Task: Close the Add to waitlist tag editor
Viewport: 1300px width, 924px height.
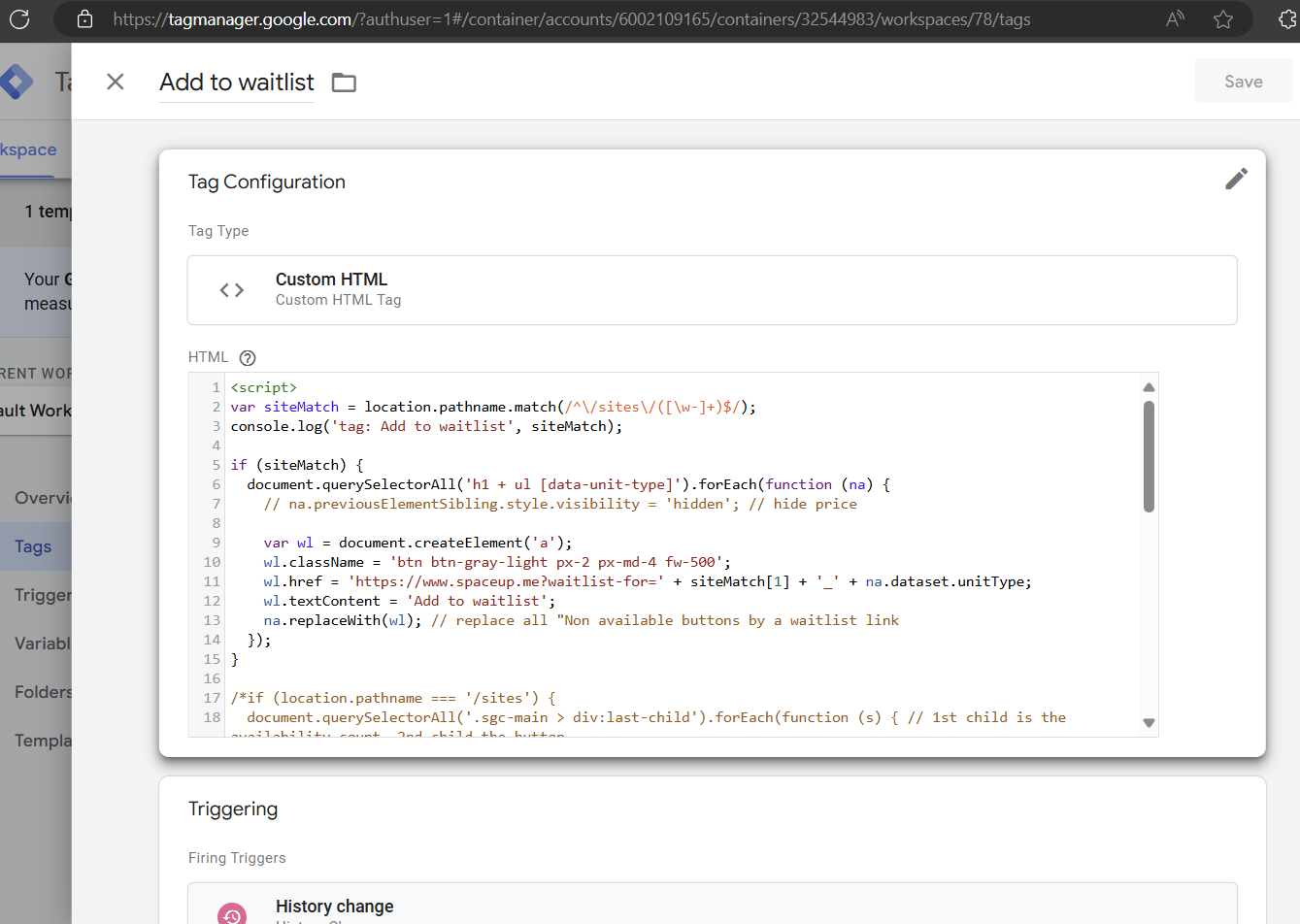Action: (116, 82)
